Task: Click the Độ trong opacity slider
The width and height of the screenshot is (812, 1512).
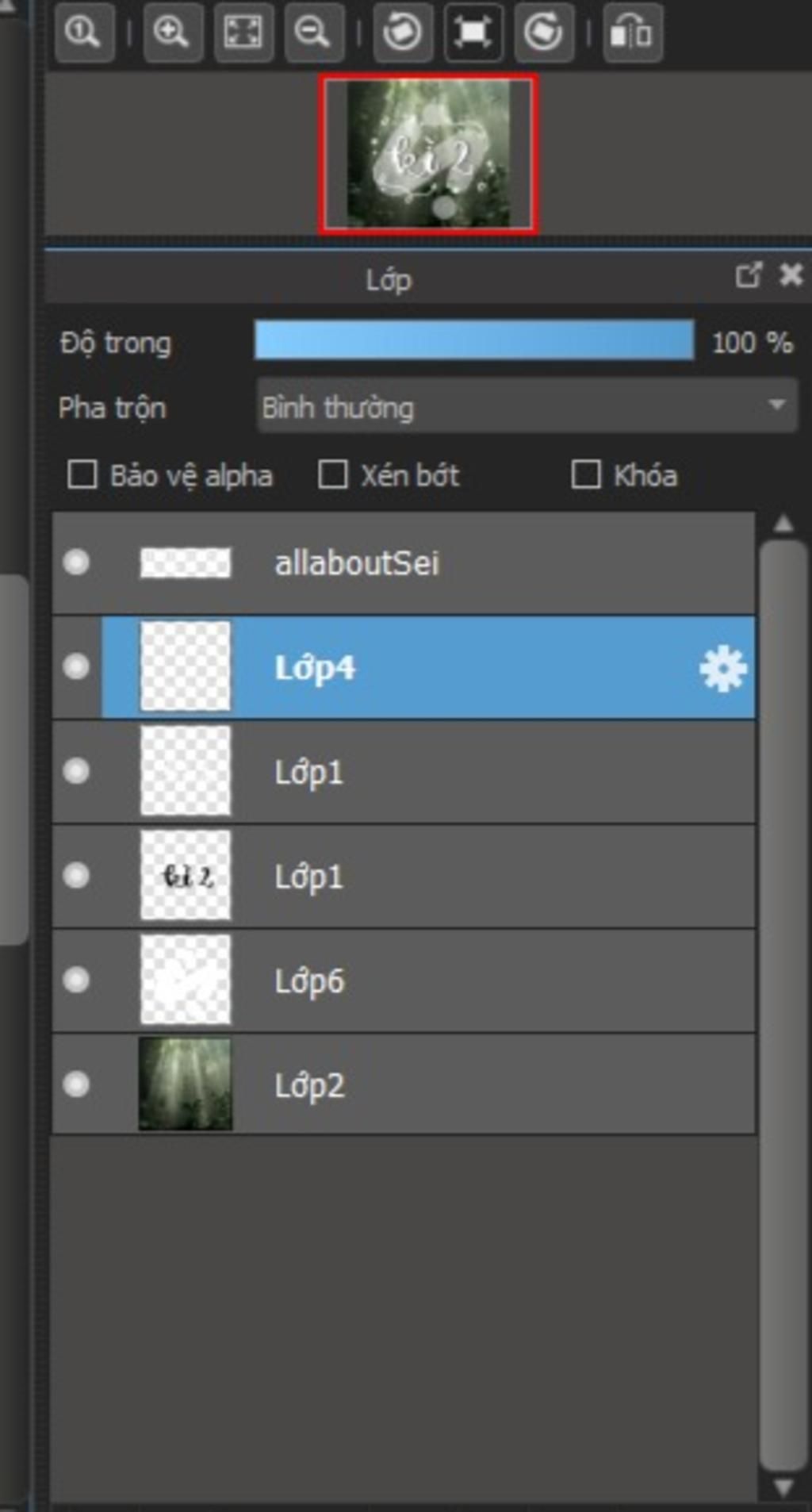Action: tap(473, 342)
